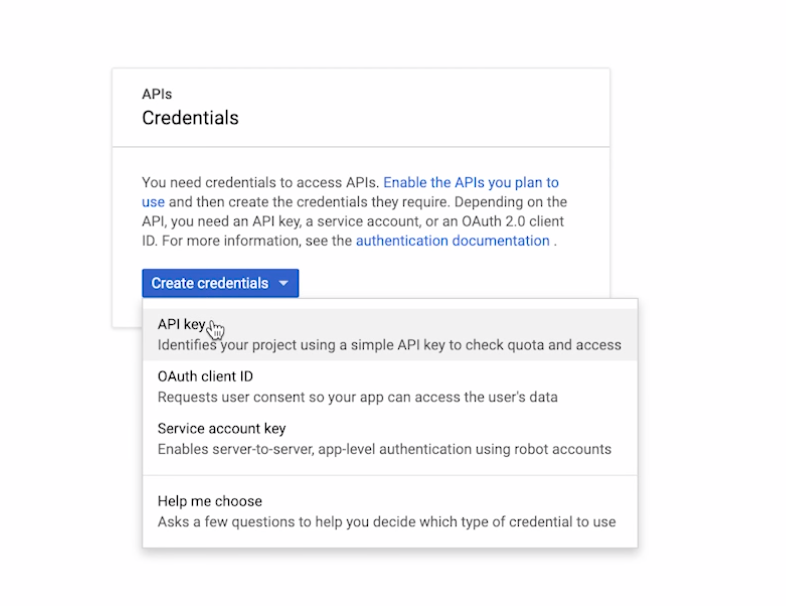This screenshot has width=786, height=606.
Task: Click 'Requests user consent' description text
Action: pyautogui.click(x=357, y=397)
